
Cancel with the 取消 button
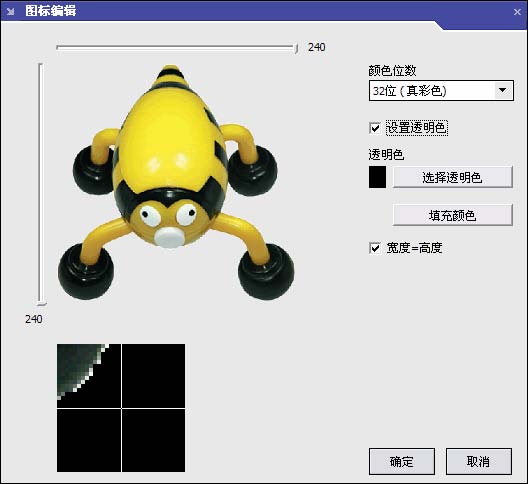[479, 461]
